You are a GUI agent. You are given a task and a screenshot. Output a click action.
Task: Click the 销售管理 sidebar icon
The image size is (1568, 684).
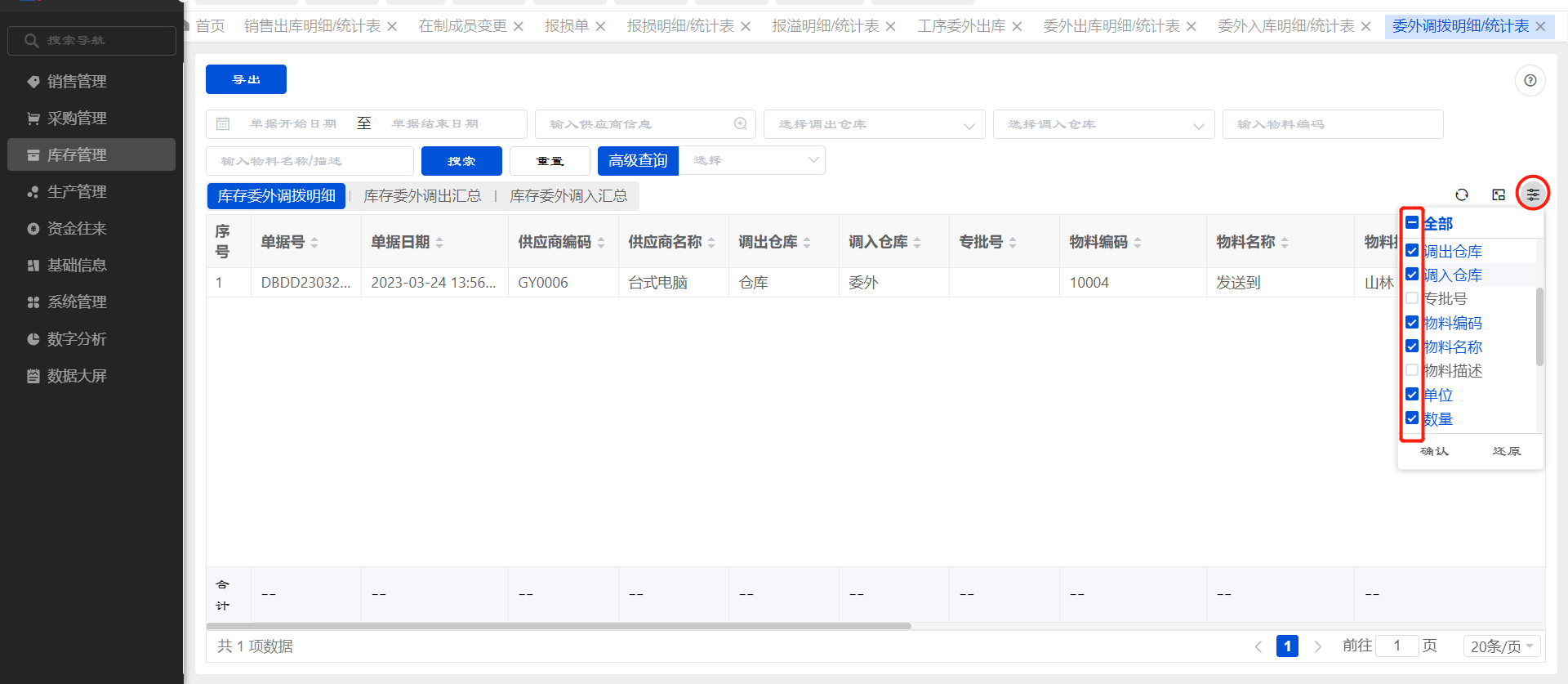tap(33, 81)
